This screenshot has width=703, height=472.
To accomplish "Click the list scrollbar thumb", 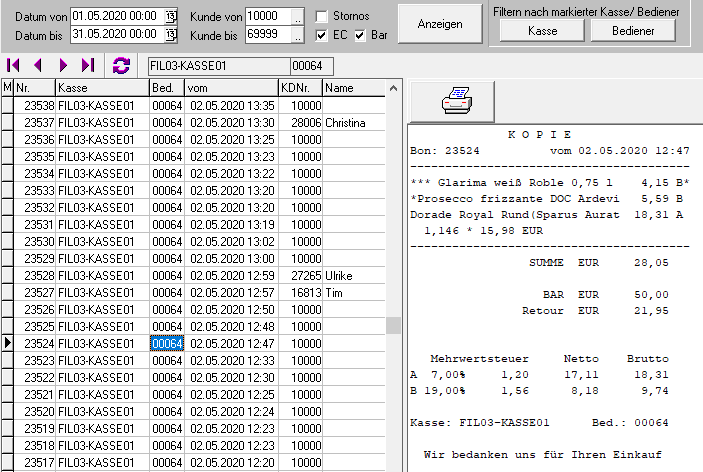I will click(x=393, y=325).
